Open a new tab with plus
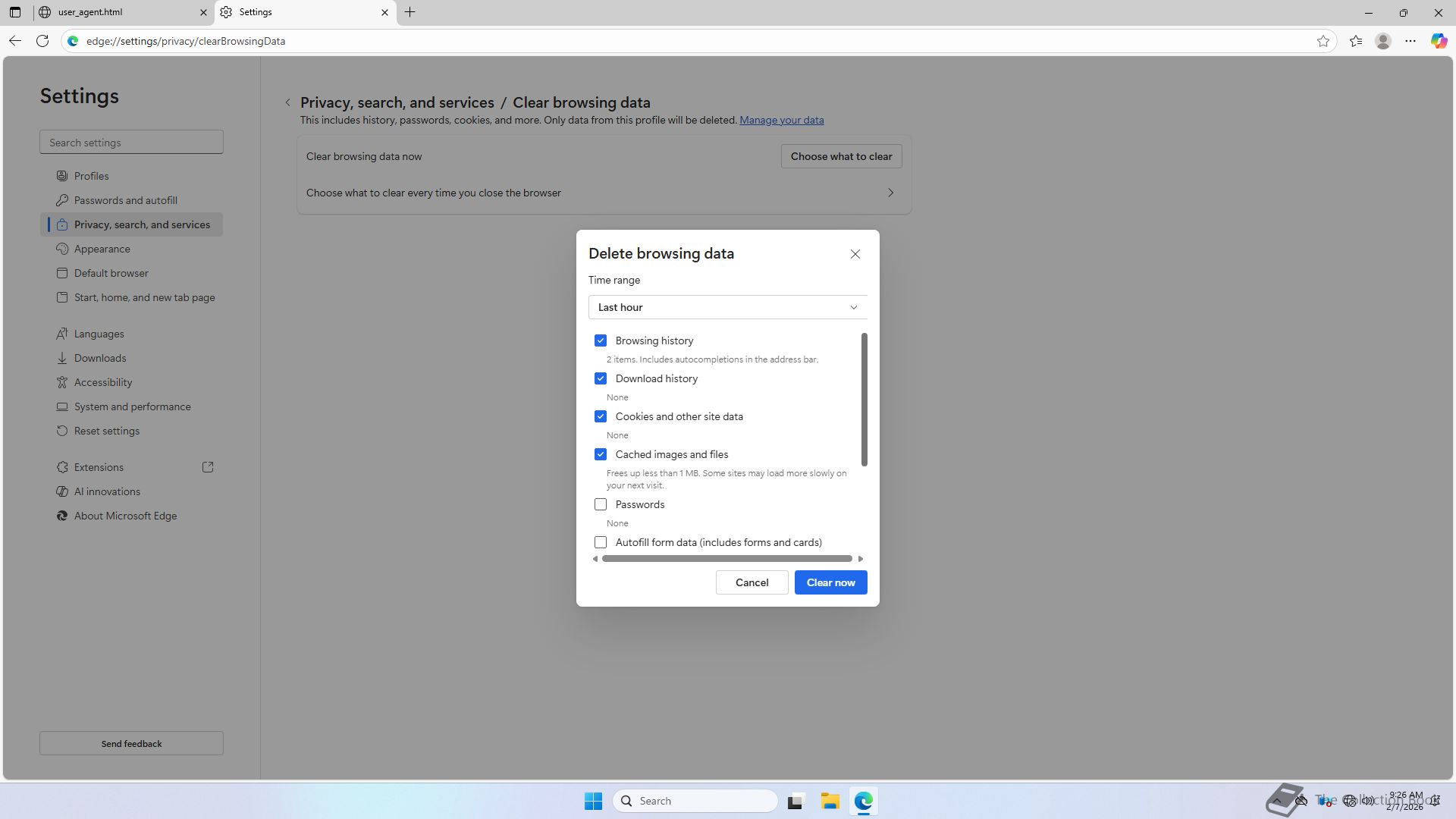 click(410, 12)
